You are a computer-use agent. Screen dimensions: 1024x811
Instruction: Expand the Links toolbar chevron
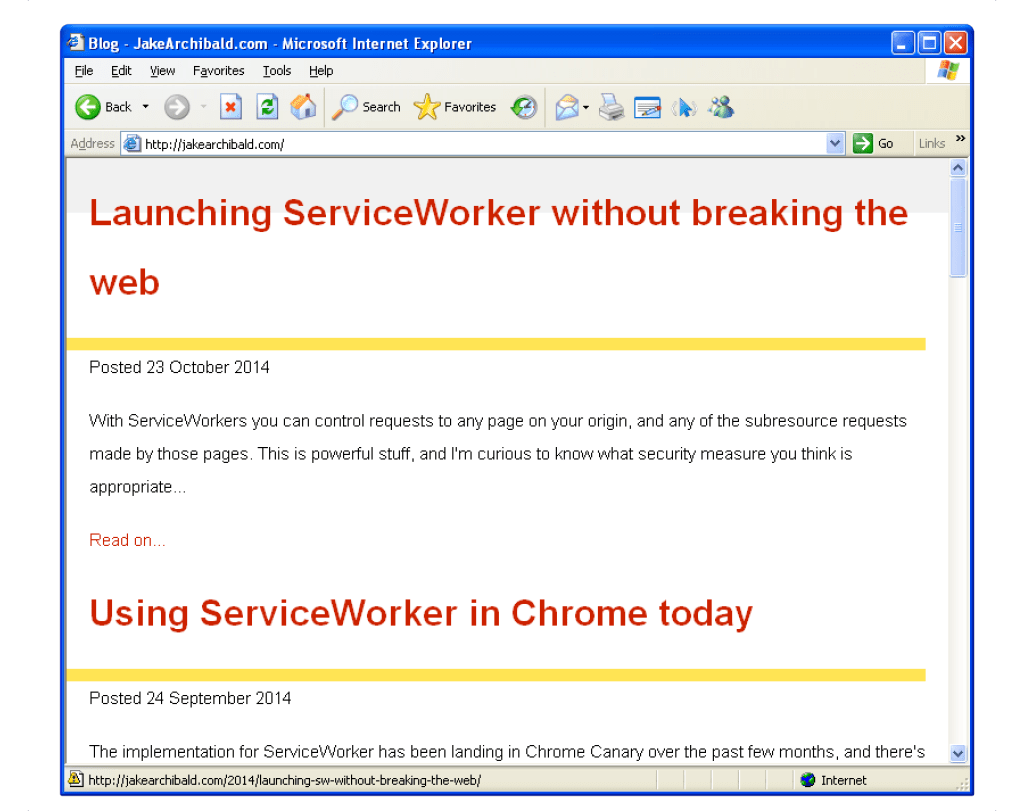coord(961,139)
